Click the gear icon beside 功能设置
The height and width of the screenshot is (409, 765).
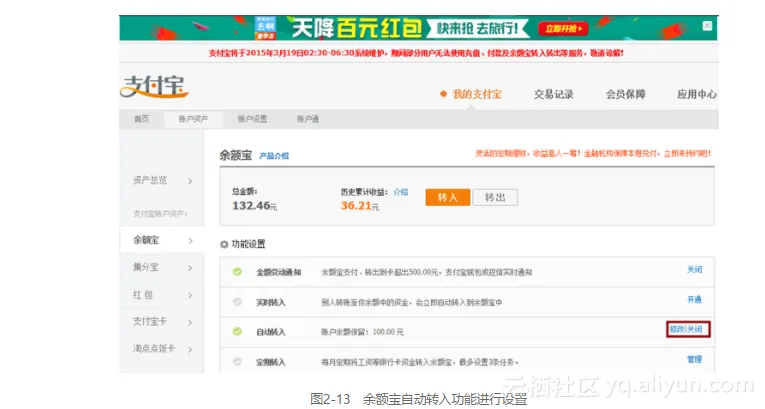[223, 244]
